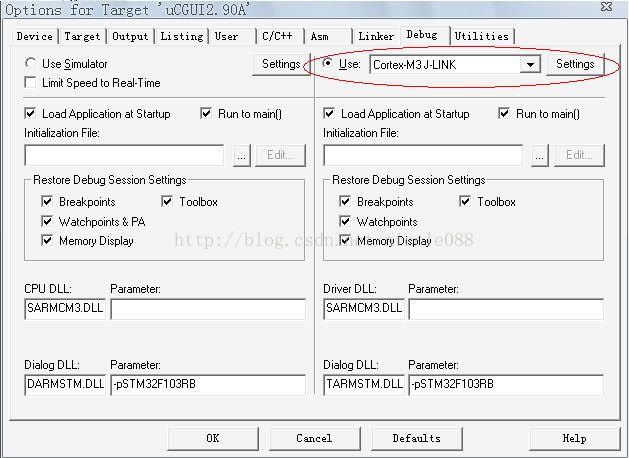This screenshot has width=629, height=458.
Task: Expand the Cortex-M3 J-LINK debugger dropdown
Action: (x=530, y=65)
